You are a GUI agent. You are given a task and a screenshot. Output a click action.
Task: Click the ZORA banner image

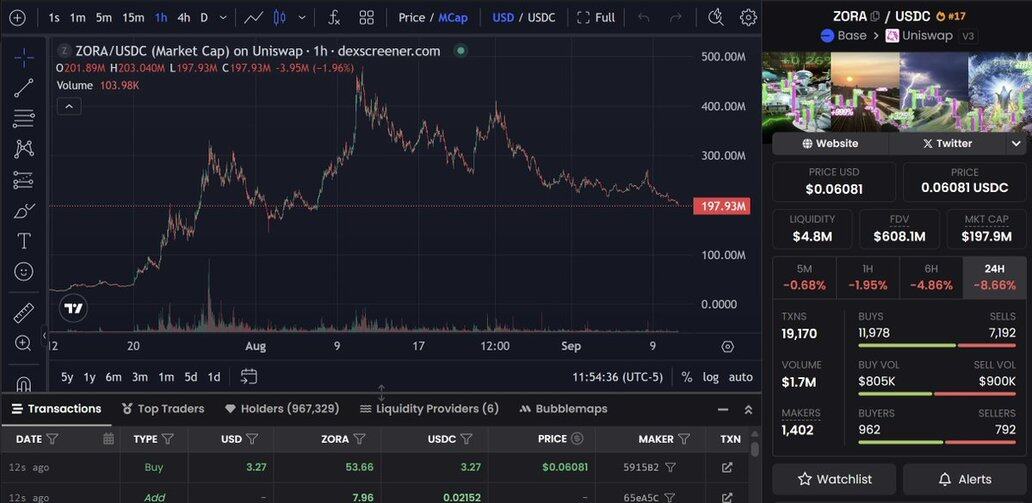click(897, 93)
